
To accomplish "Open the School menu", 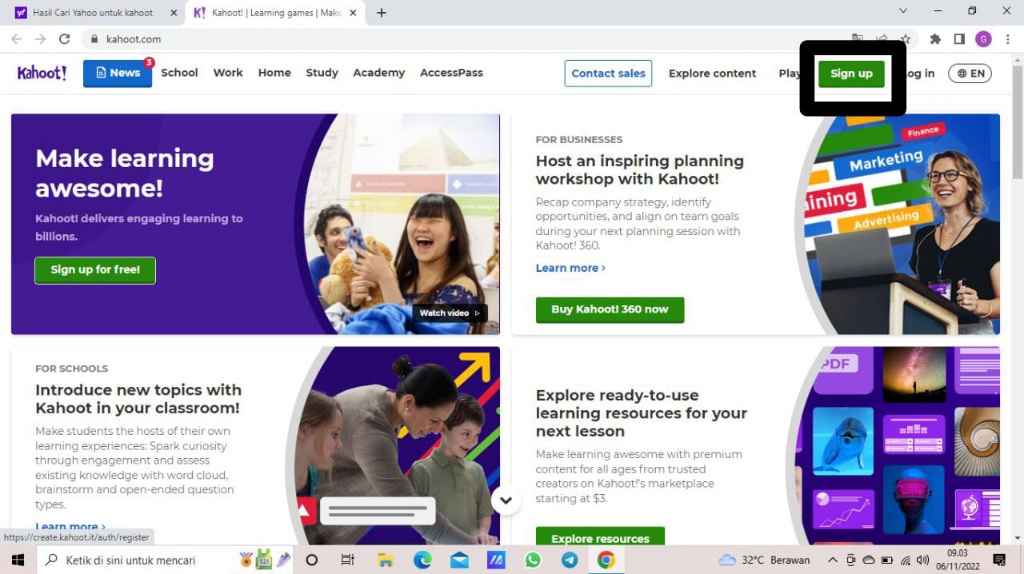I will point(180,72).
